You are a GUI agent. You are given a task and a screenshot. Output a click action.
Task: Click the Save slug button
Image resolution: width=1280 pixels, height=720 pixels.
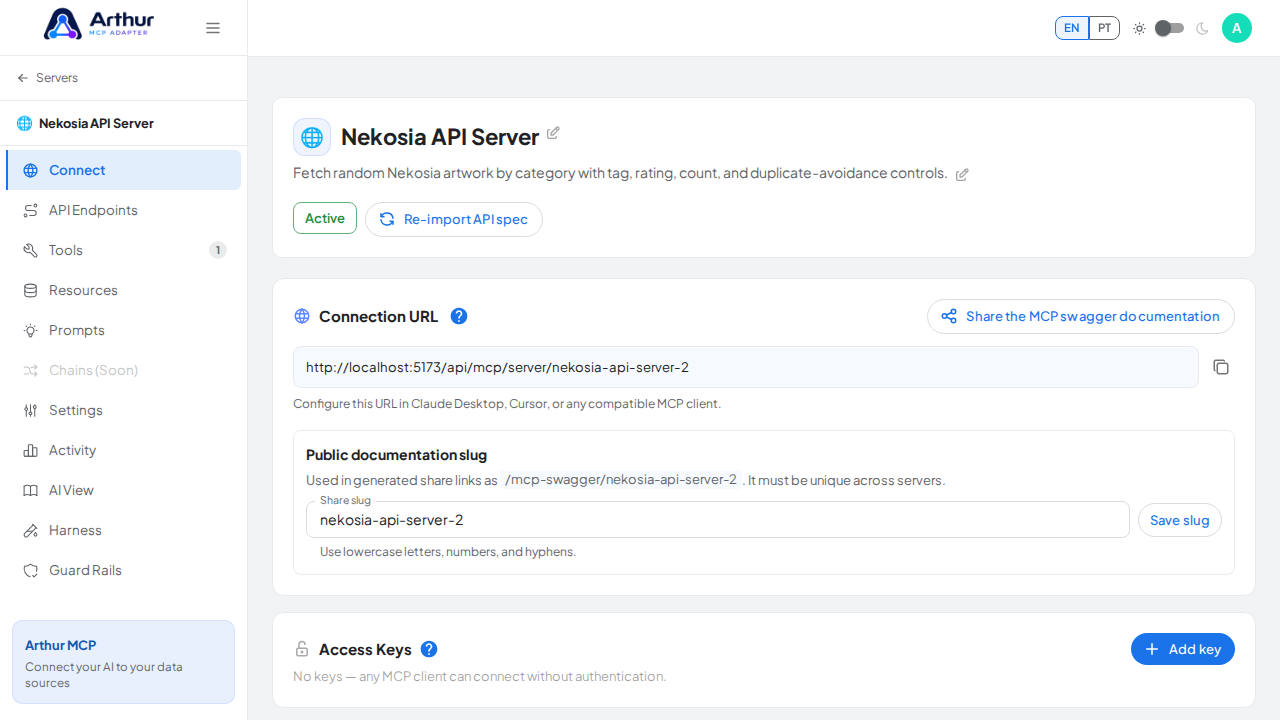pyautogui.click(x=1180, y=520)
